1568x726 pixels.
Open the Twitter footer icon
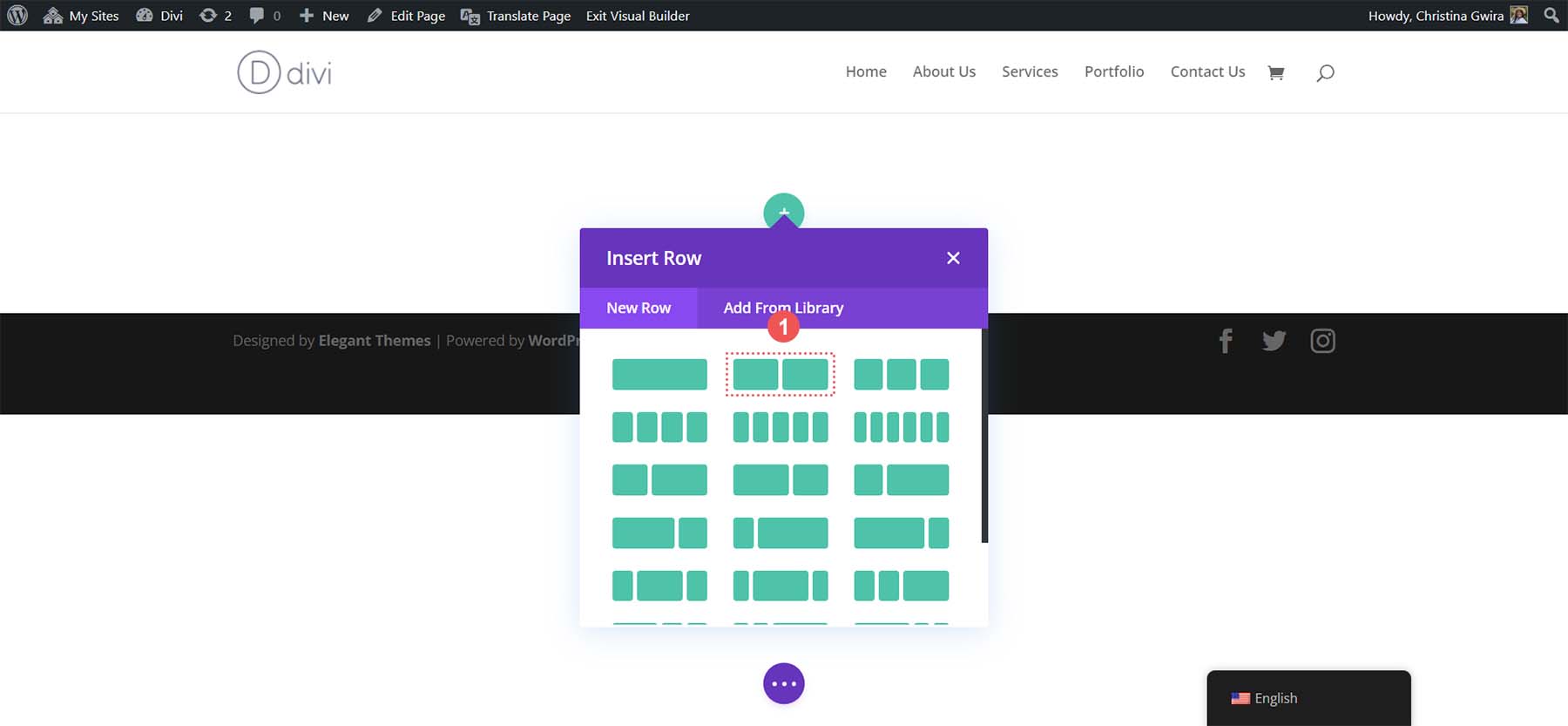(x=1274, y=341)
